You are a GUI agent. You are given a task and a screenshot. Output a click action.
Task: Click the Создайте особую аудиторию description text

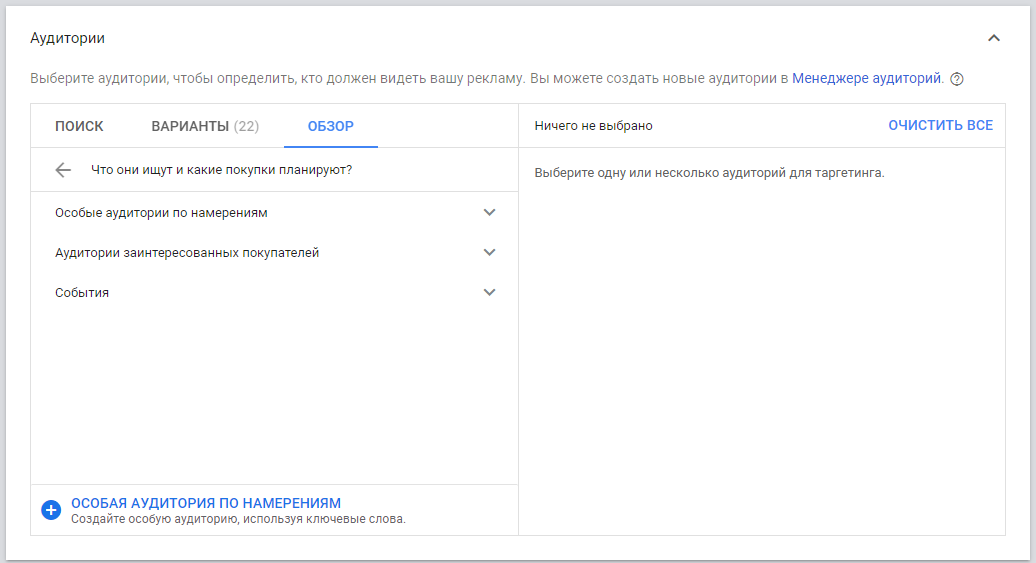pyautogui.click(x=238, y=519)
